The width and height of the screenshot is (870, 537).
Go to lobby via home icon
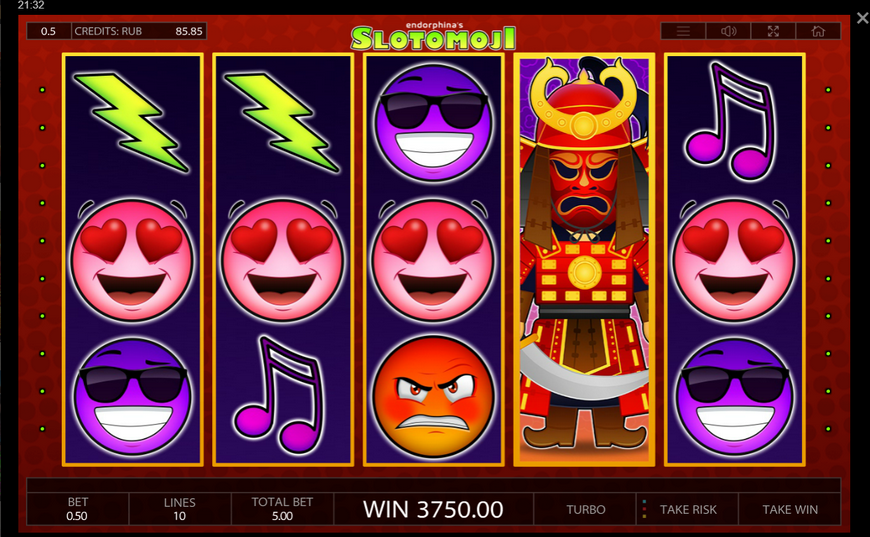pyautogui.click(x=818, y=31)
